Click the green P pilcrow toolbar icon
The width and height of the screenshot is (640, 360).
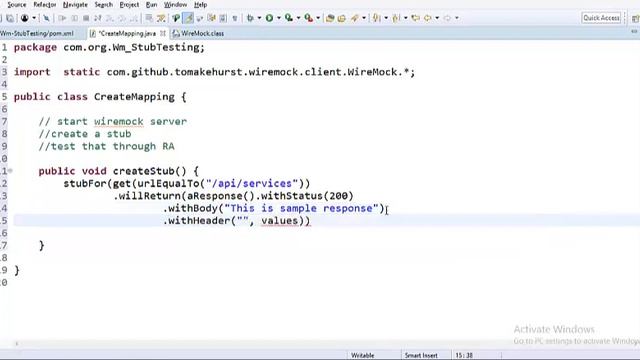176,18
